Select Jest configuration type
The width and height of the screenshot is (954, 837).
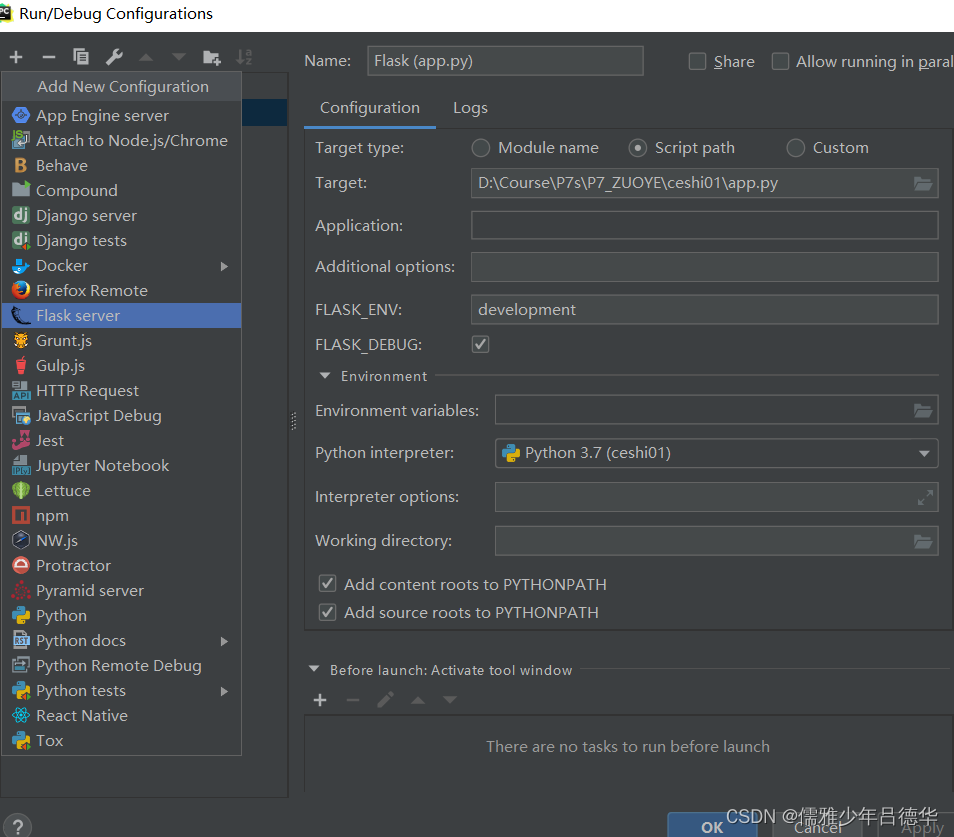point(122,440)
